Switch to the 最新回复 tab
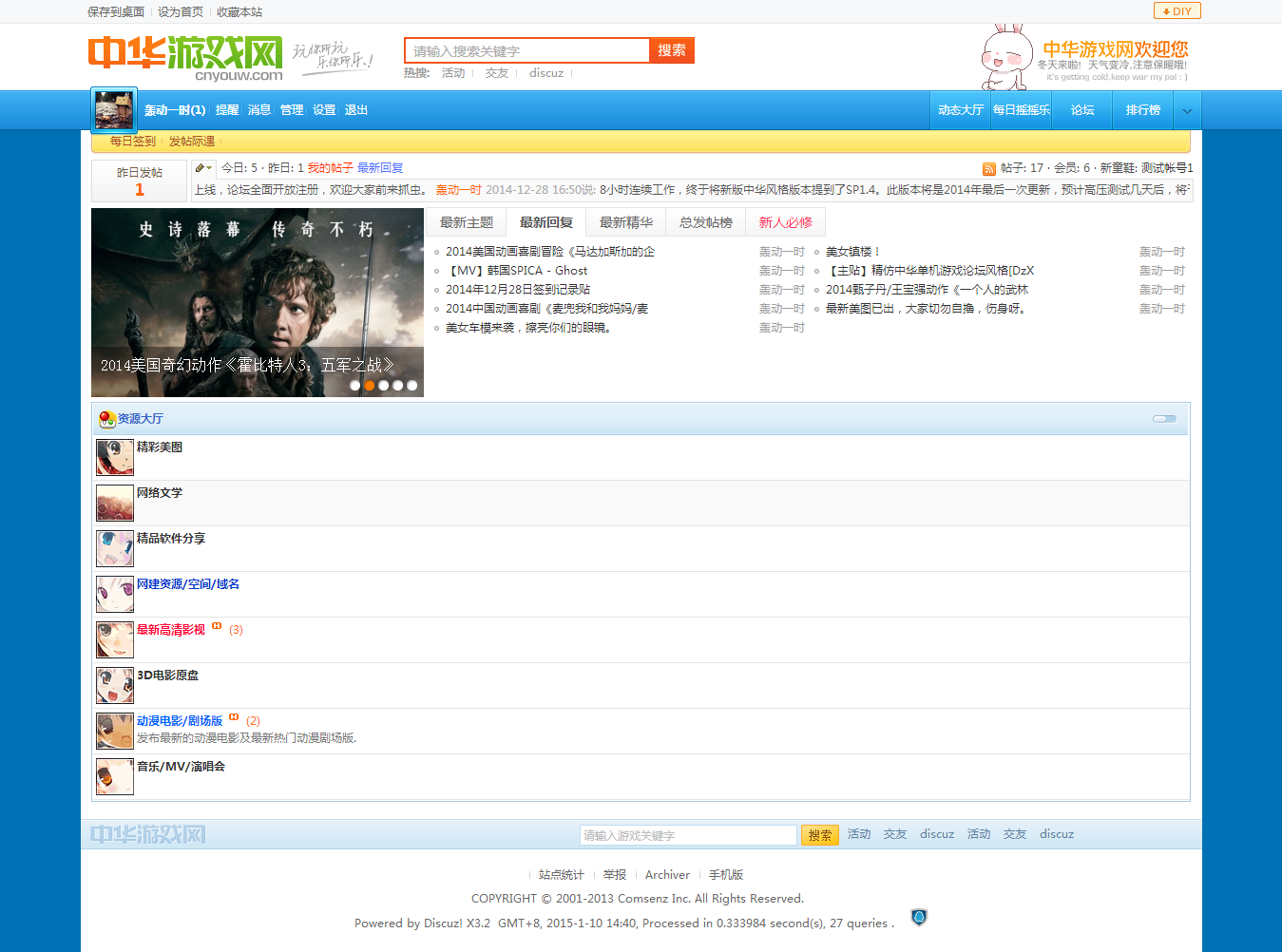1282x952 pixels. pyautogui.click(x=546, y=222)
